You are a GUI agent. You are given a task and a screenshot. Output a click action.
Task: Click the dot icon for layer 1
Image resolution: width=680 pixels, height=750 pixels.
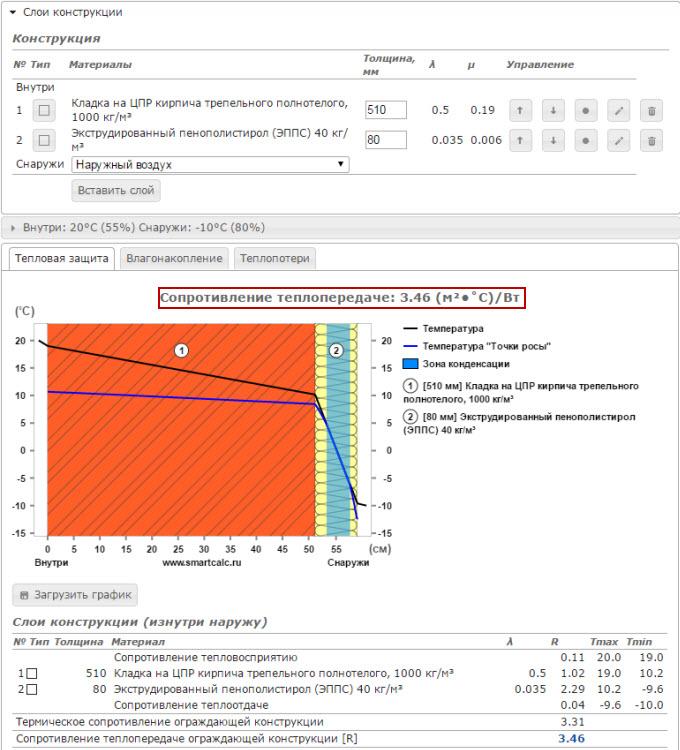(585, 110)
